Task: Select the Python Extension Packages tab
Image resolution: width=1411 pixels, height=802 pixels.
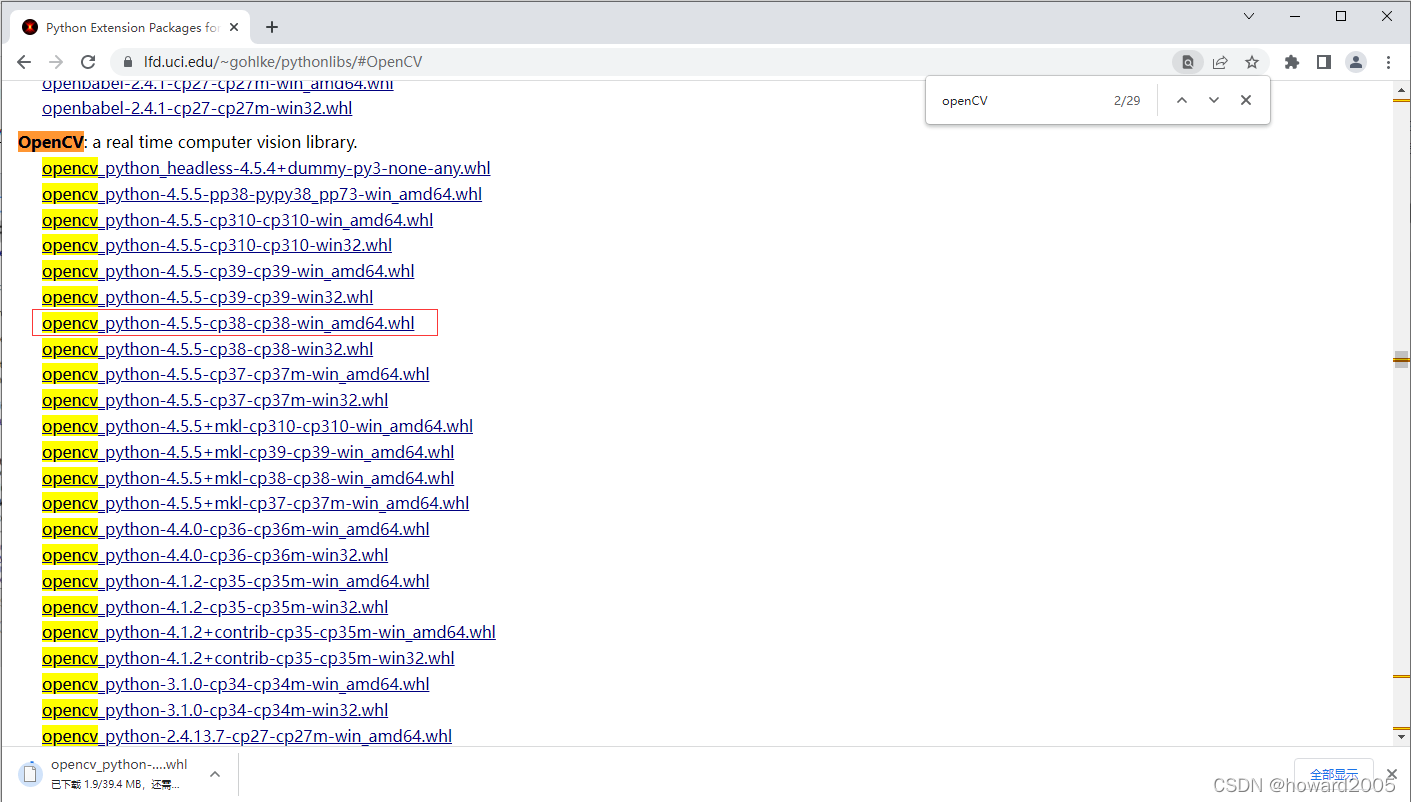Action: click(x=130, y=27)
